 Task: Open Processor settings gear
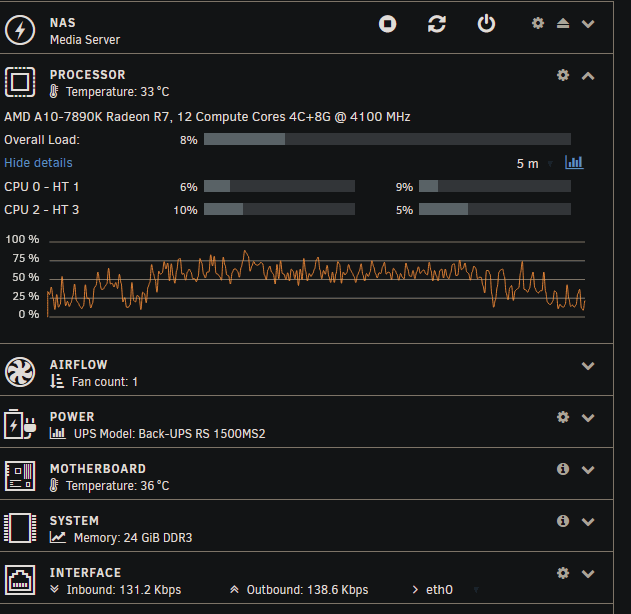click(563, 75)
